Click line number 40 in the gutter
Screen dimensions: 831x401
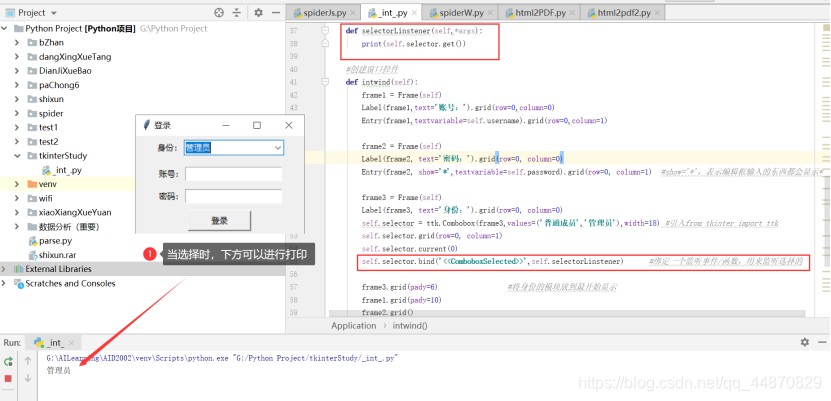tap(293, 69)
